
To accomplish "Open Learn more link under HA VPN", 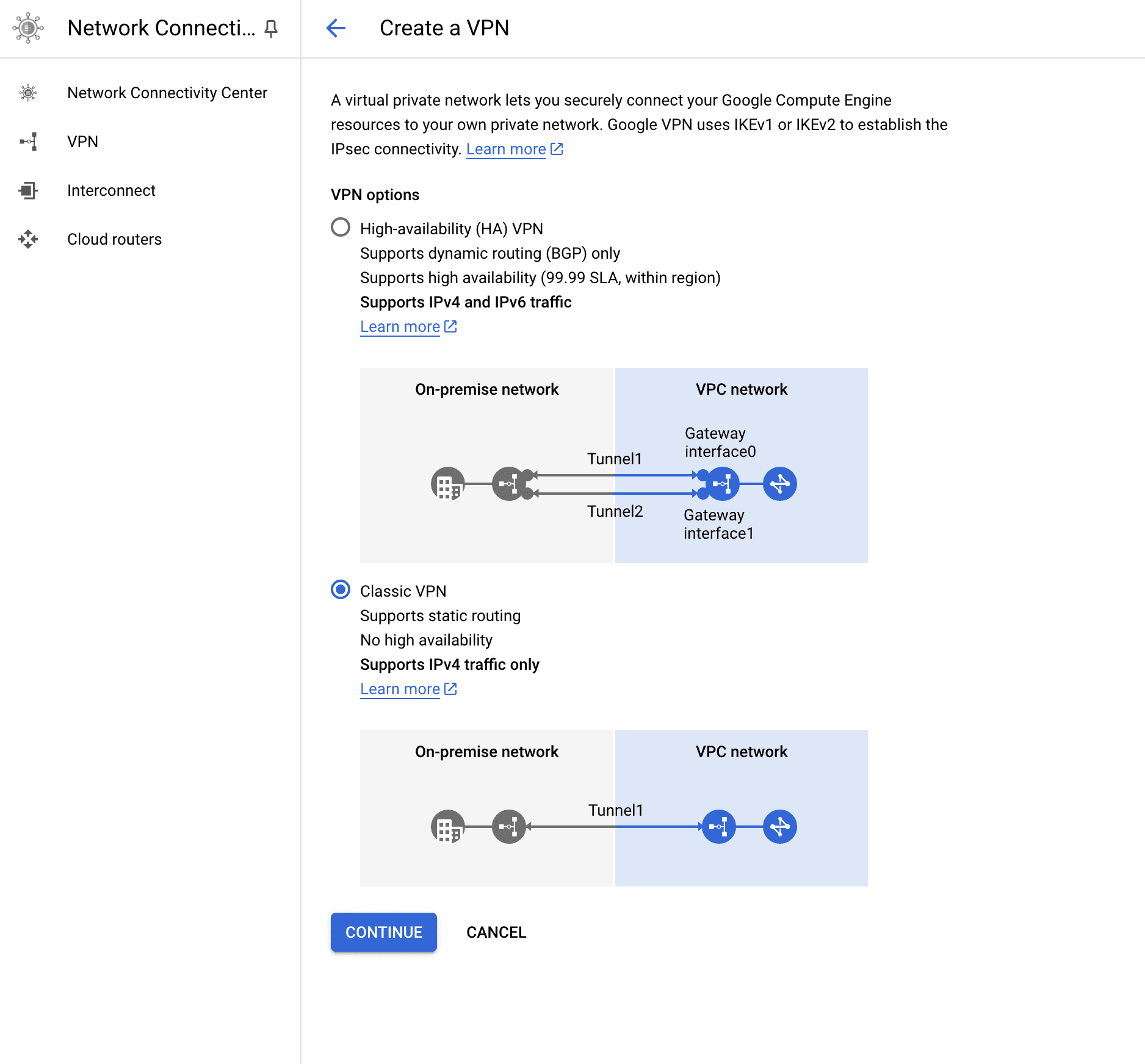I will (x=400, y=327).
